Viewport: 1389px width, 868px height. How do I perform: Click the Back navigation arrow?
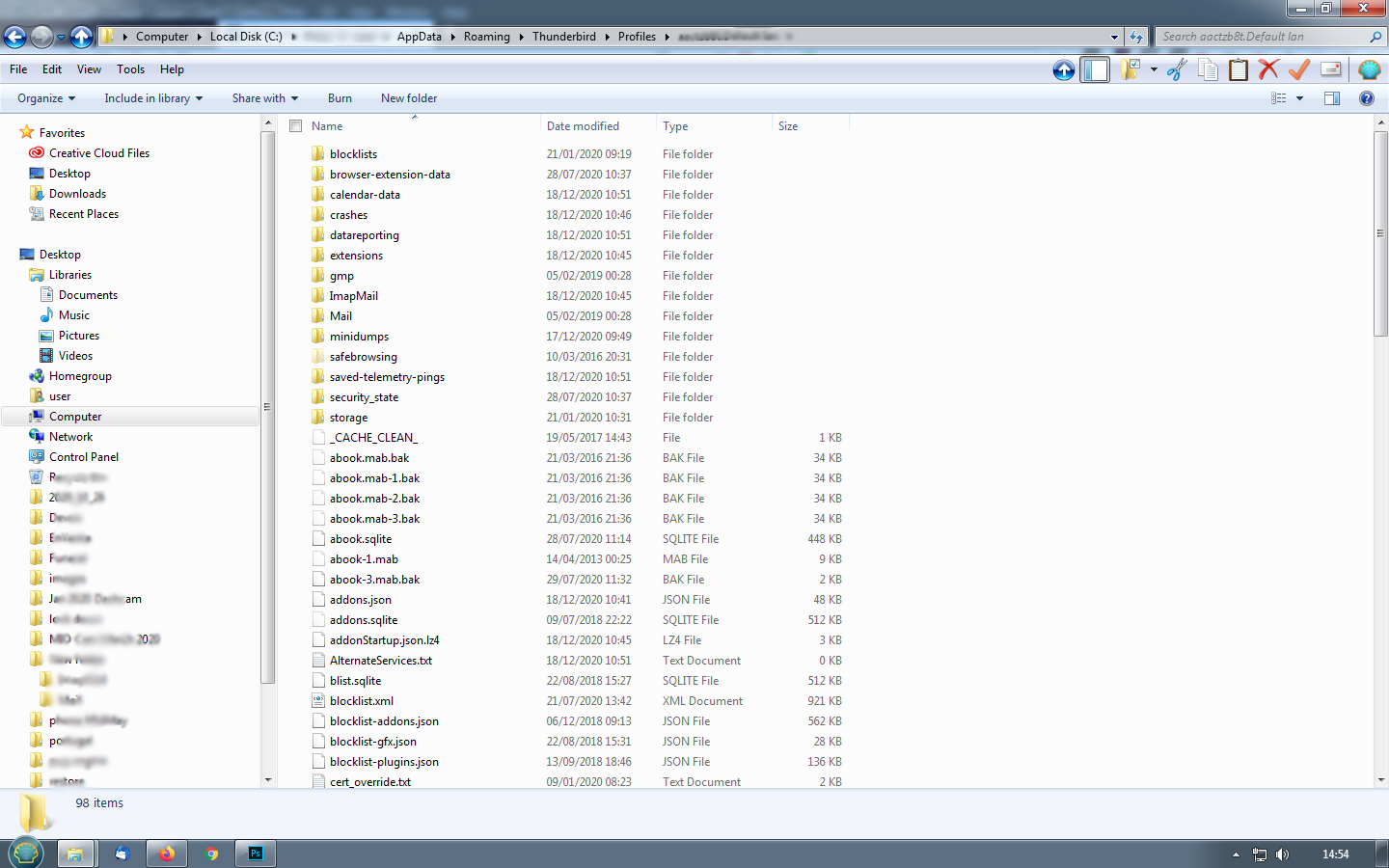(x=14, y=37)
